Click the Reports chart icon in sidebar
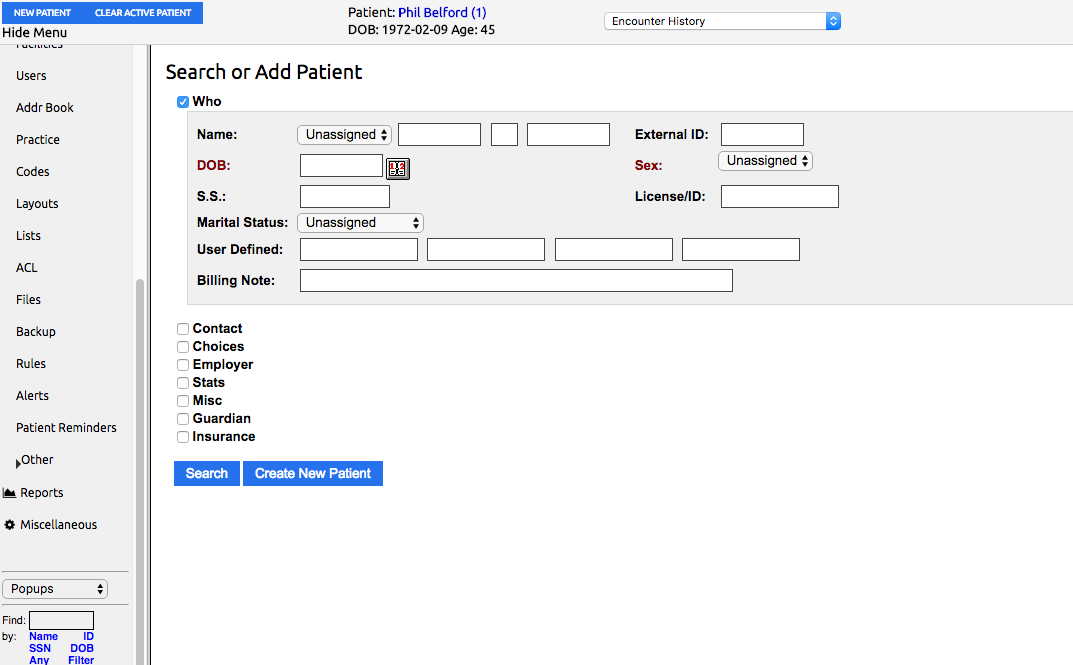The image size is (1073, 665). 9,493
